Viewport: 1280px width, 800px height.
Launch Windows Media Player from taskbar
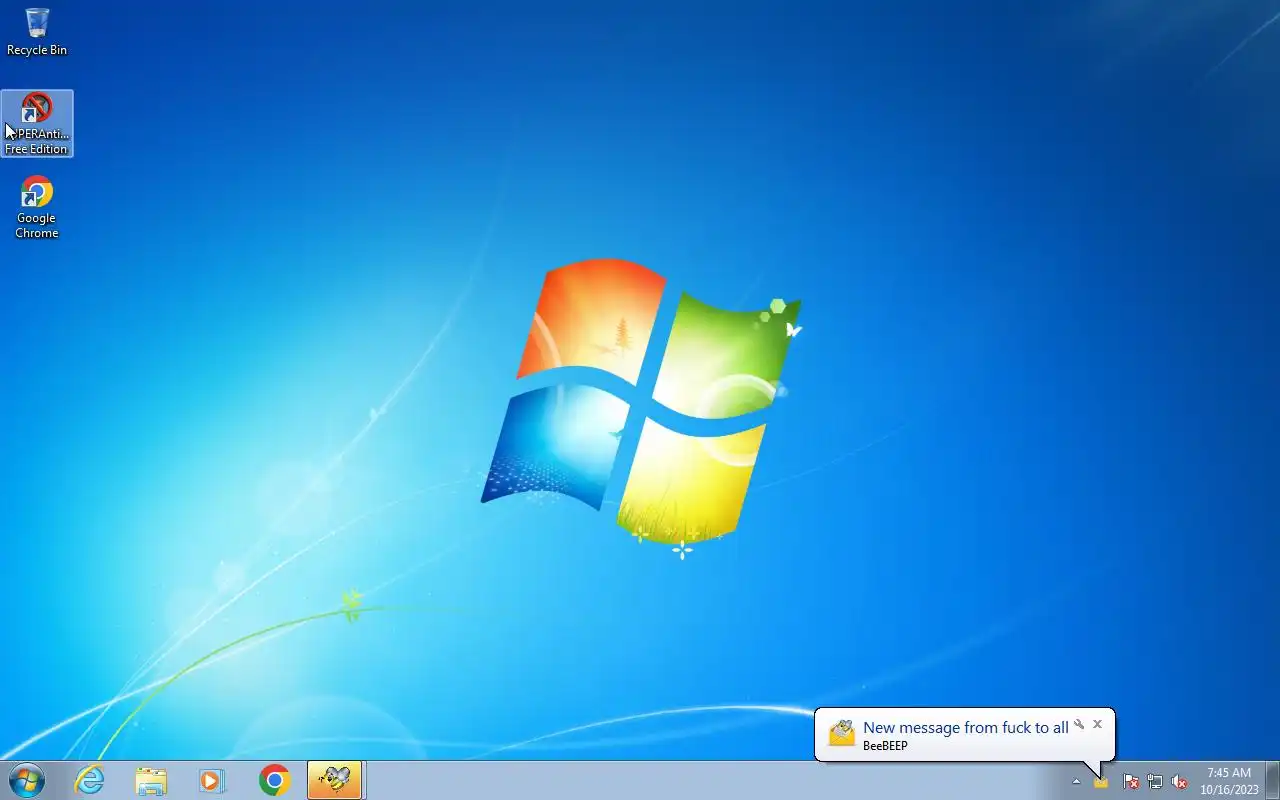coord(212,780)
